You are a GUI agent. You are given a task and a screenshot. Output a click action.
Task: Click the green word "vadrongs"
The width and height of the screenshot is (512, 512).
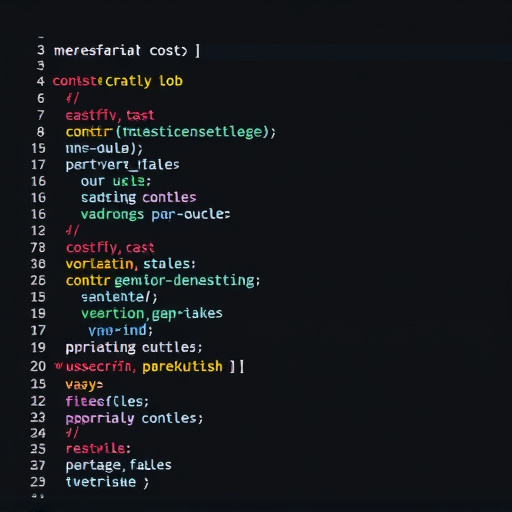pyautogui.click(x=112, y=214)
